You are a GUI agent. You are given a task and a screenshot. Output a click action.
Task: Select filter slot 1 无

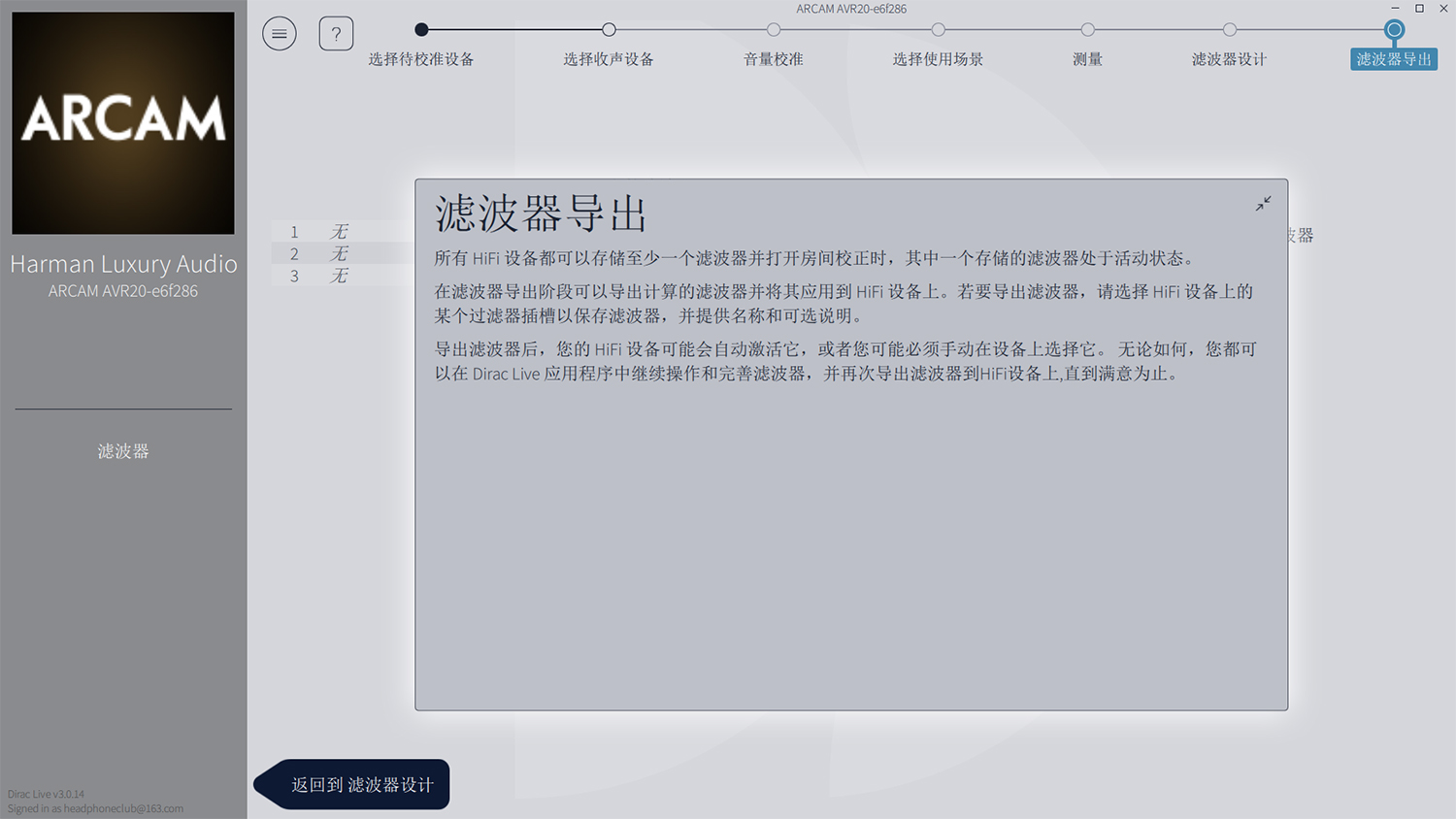click(344, 231)
